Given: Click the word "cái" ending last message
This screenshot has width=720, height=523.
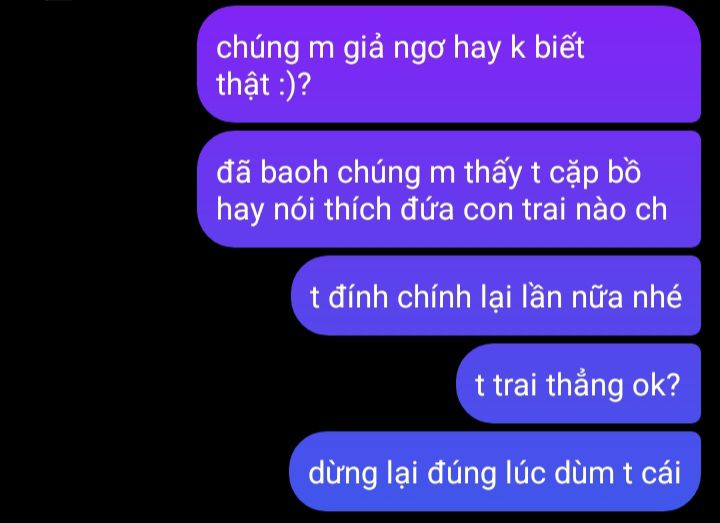Looking at the screenshot, I should click(661, 472).
